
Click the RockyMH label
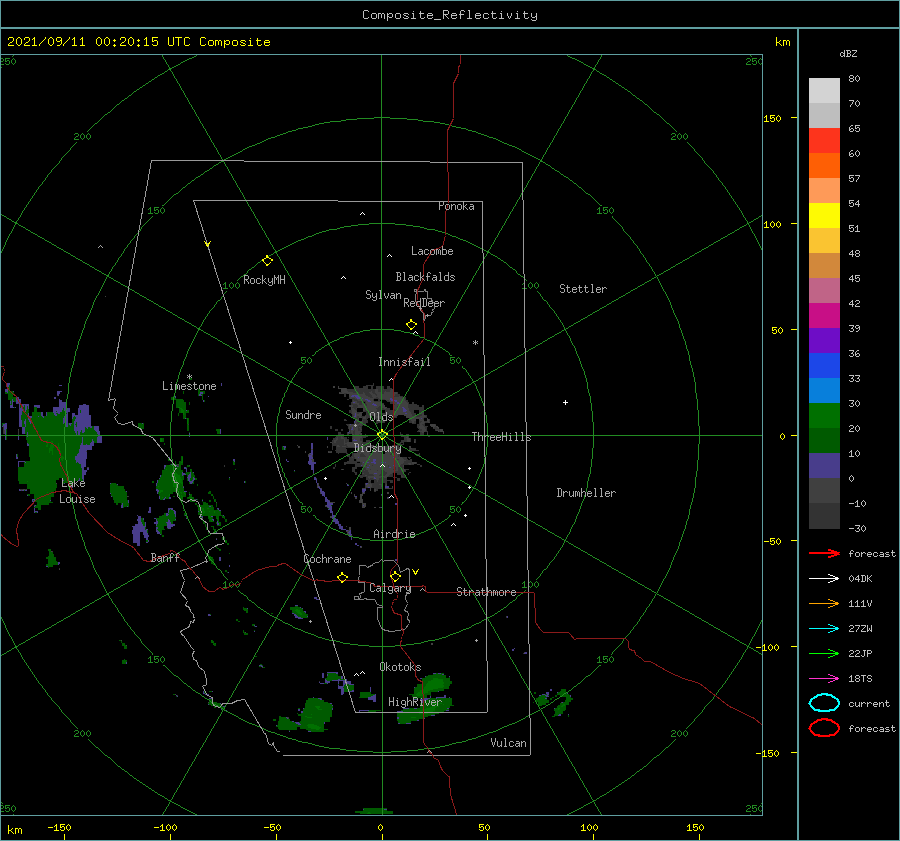click(264, 280)
